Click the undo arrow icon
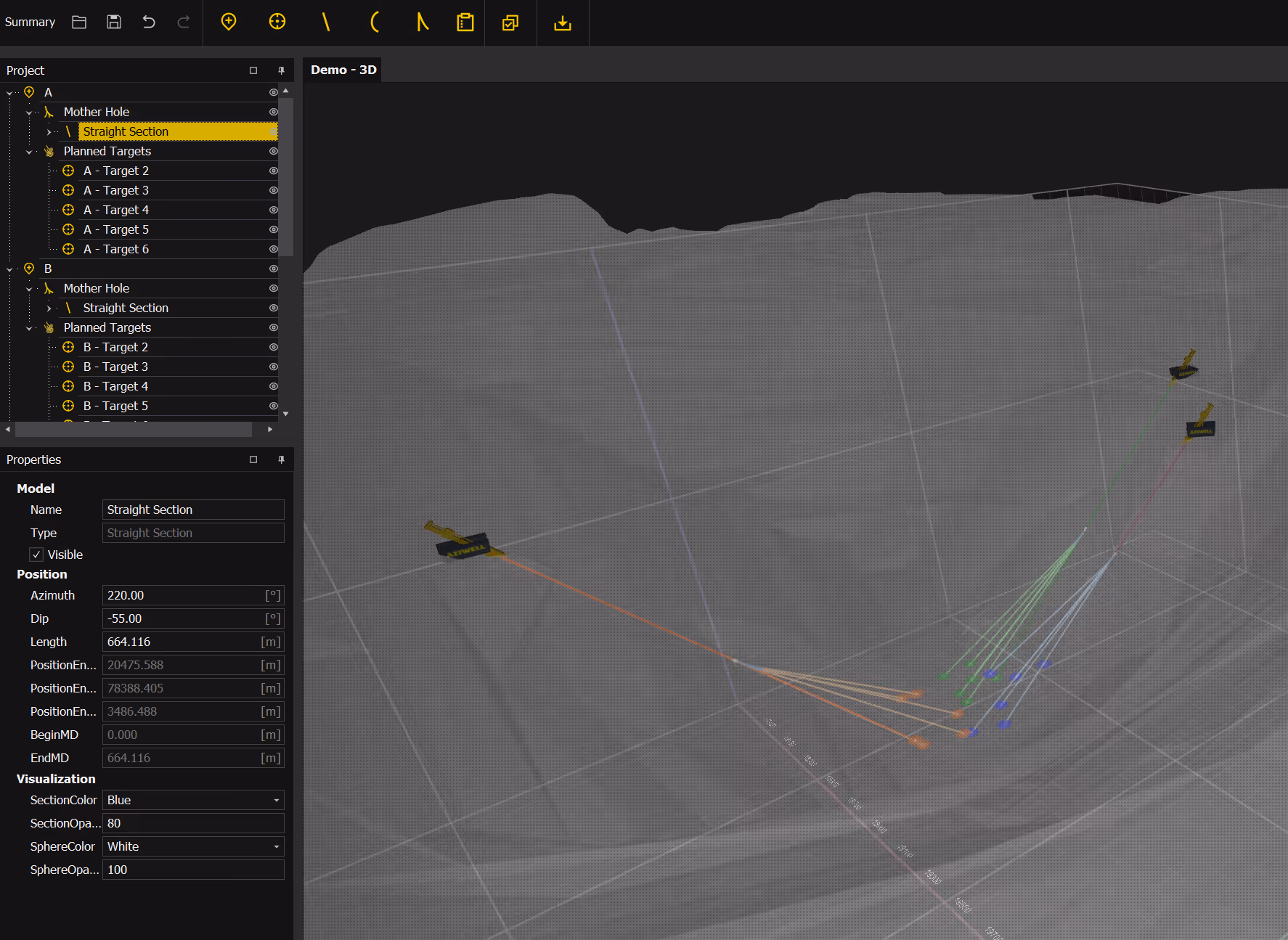The height and width of the screenshot is (940, 1288). click(149, 22)
